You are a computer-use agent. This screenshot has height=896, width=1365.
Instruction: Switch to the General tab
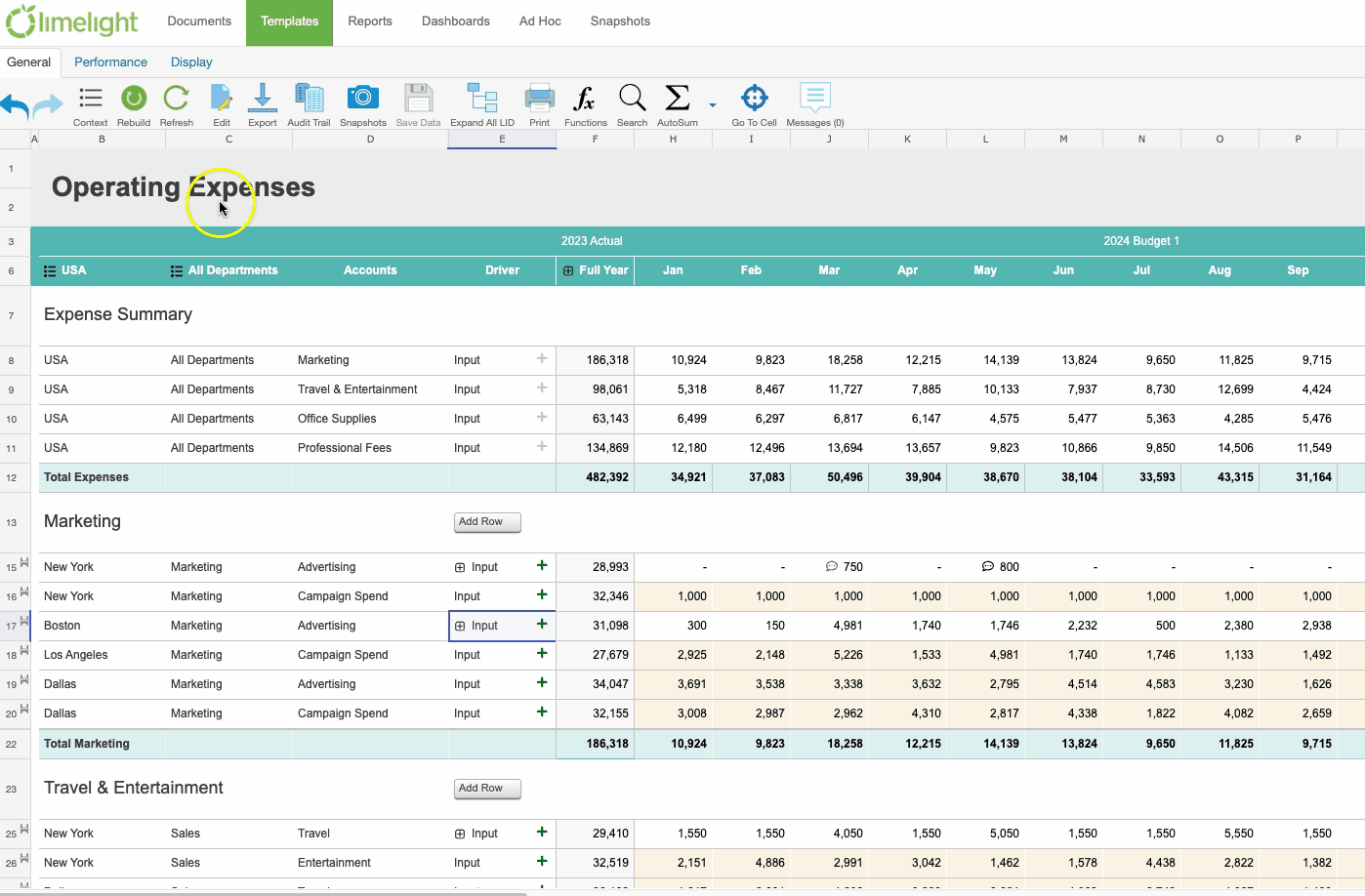(29, 62)
